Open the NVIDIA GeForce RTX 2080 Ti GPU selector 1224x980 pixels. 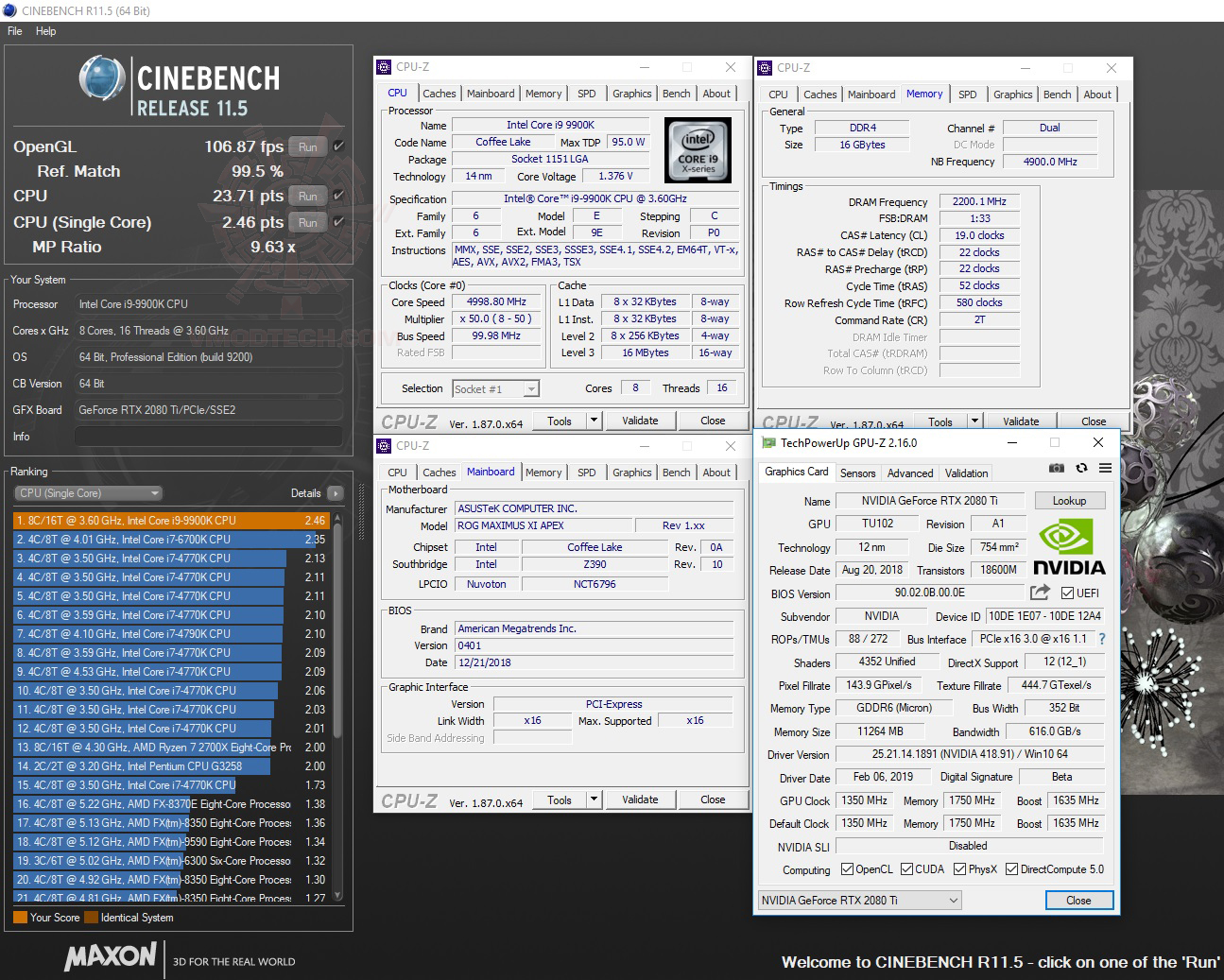pos(860,901)
